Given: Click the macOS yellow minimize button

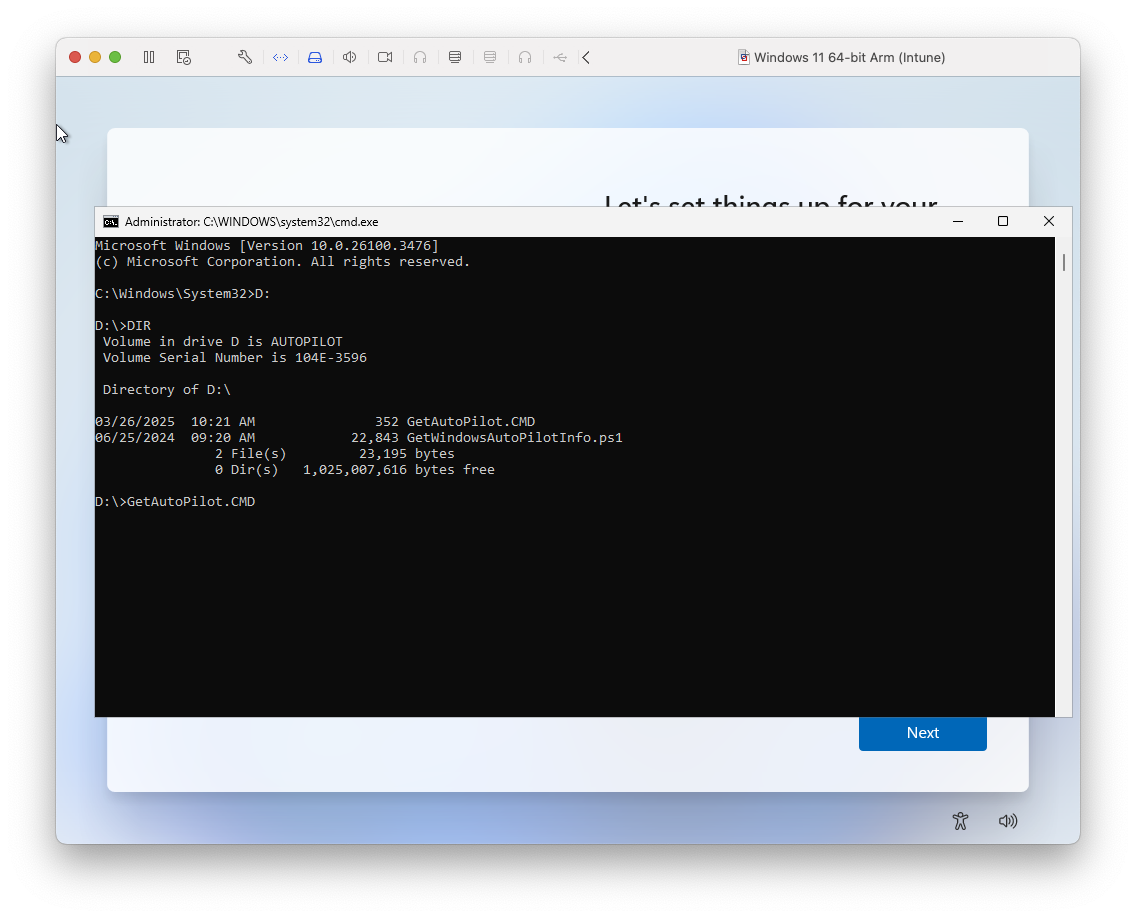Looking at the screenshot, I should coord(95,57).
